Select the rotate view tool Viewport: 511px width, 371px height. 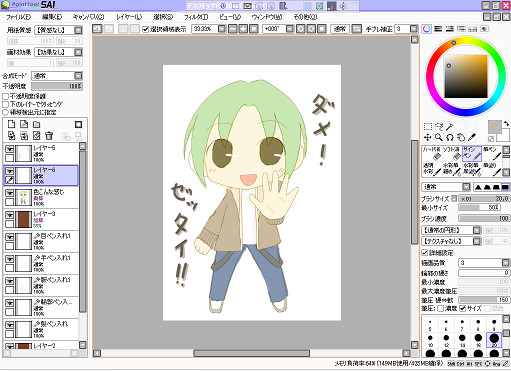(x=450, y=137)
